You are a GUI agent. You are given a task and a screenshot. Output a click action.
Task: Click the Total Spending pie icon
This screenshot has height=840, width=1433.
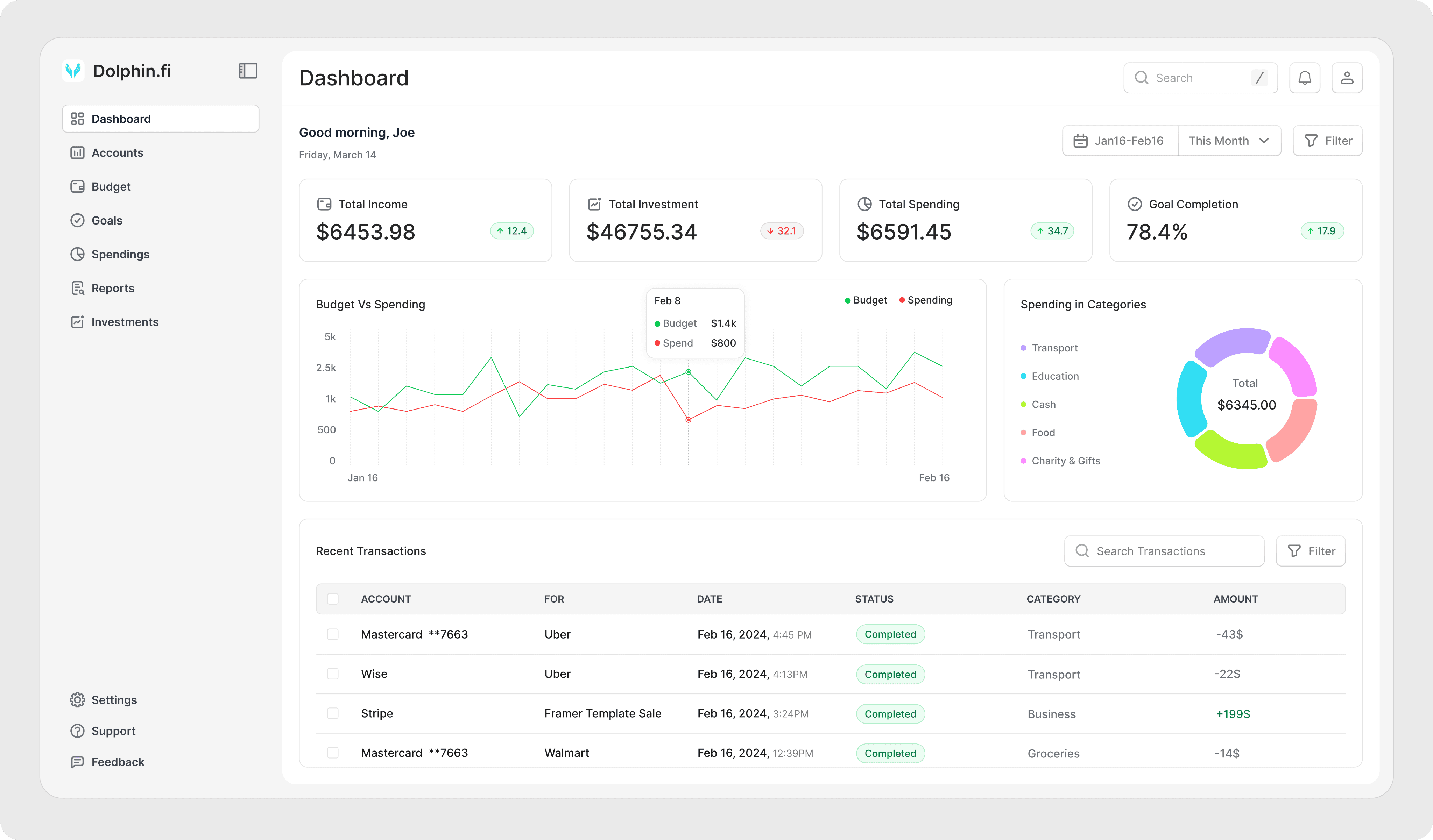coord(864,204)
